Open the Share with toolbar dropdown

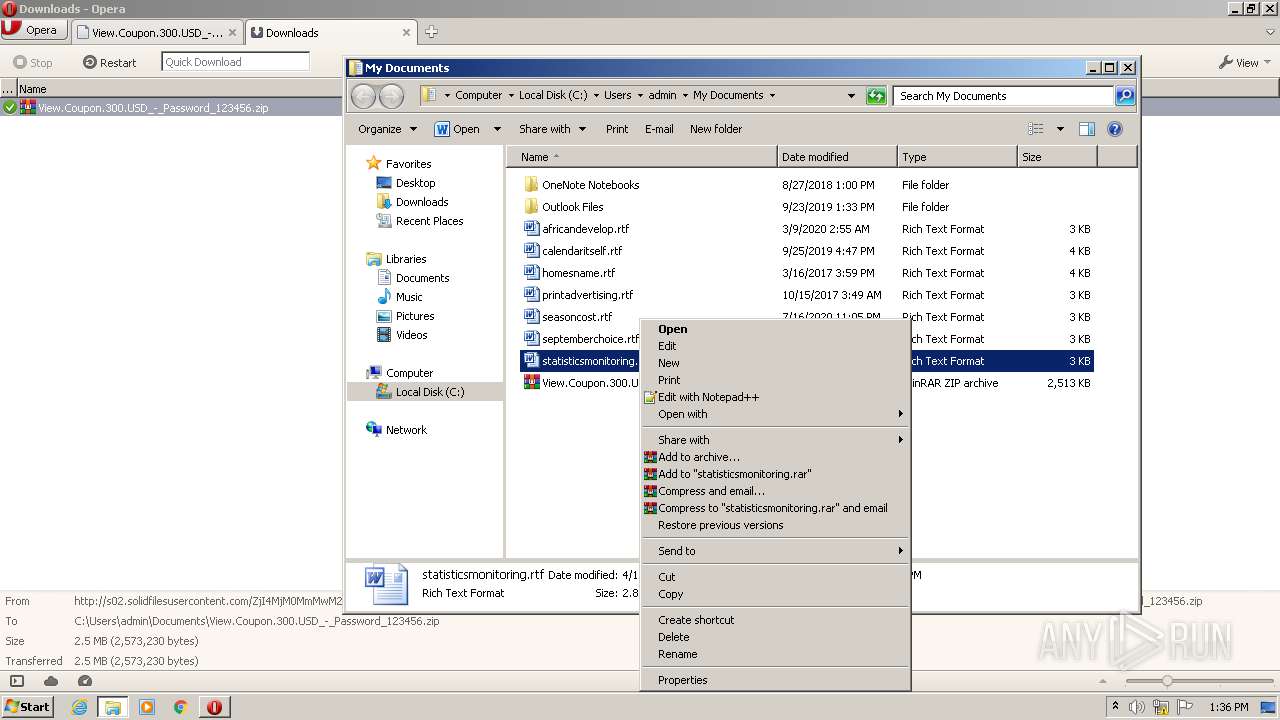coord(551,129)
